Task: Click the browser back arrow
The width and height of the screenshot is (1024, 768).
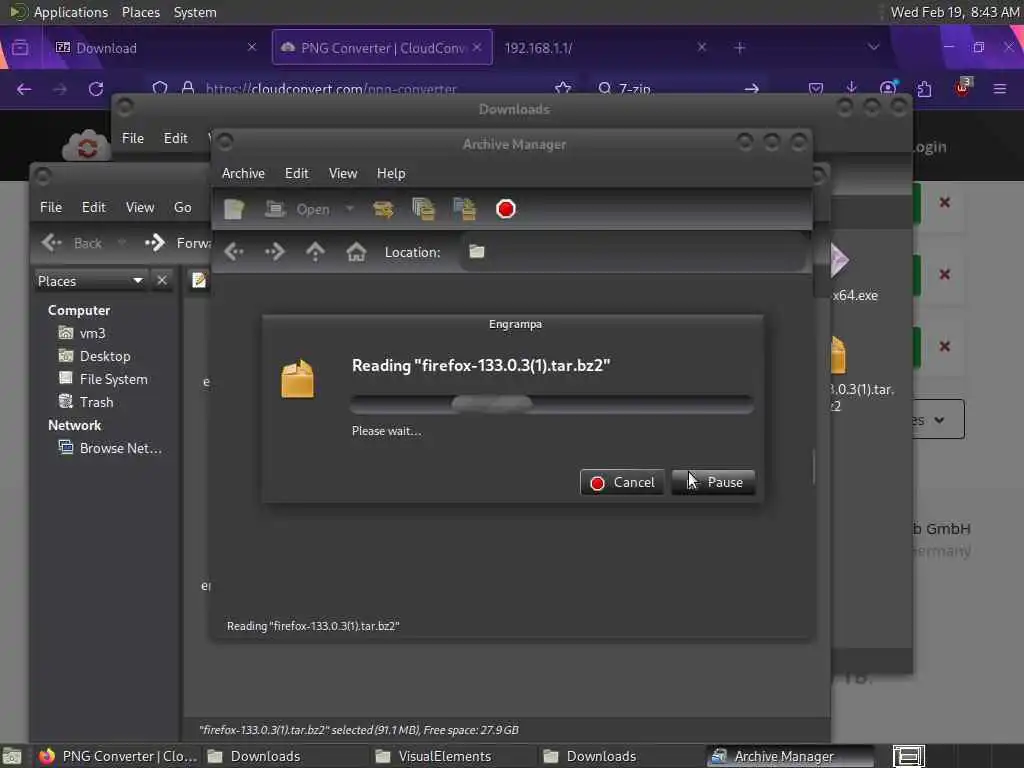Action: point(24,89)
